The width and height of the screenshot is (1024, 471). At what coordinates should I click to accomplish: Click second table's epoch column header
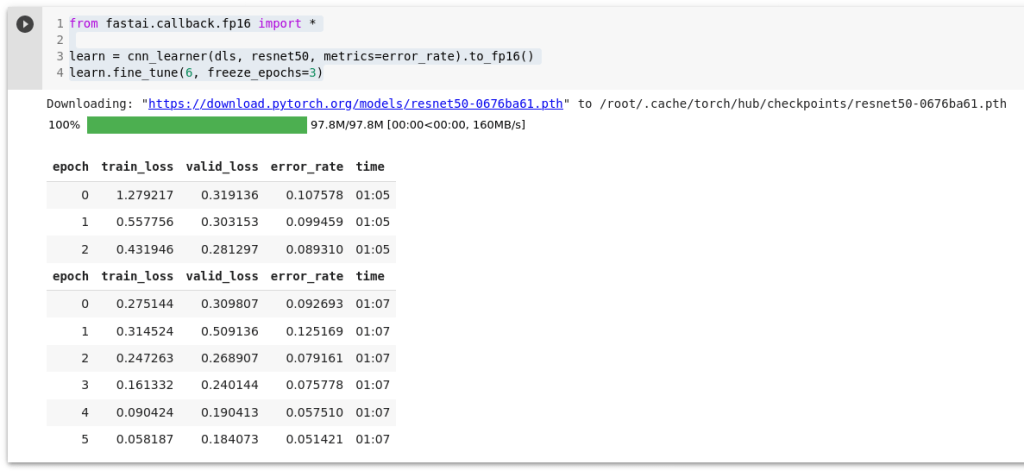[70, 276]
